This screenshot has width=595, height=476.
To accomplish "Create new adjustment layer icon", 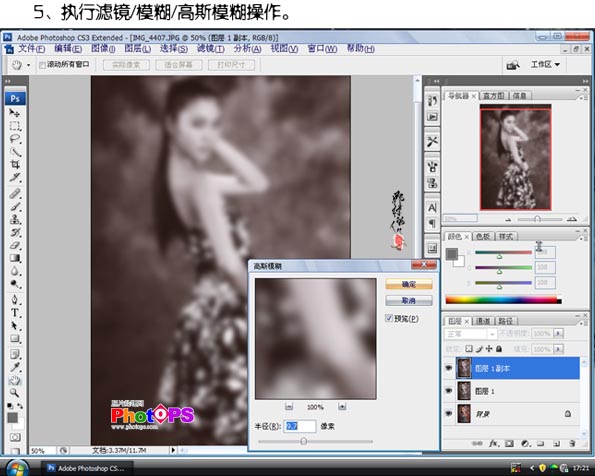I will (526, 443).
